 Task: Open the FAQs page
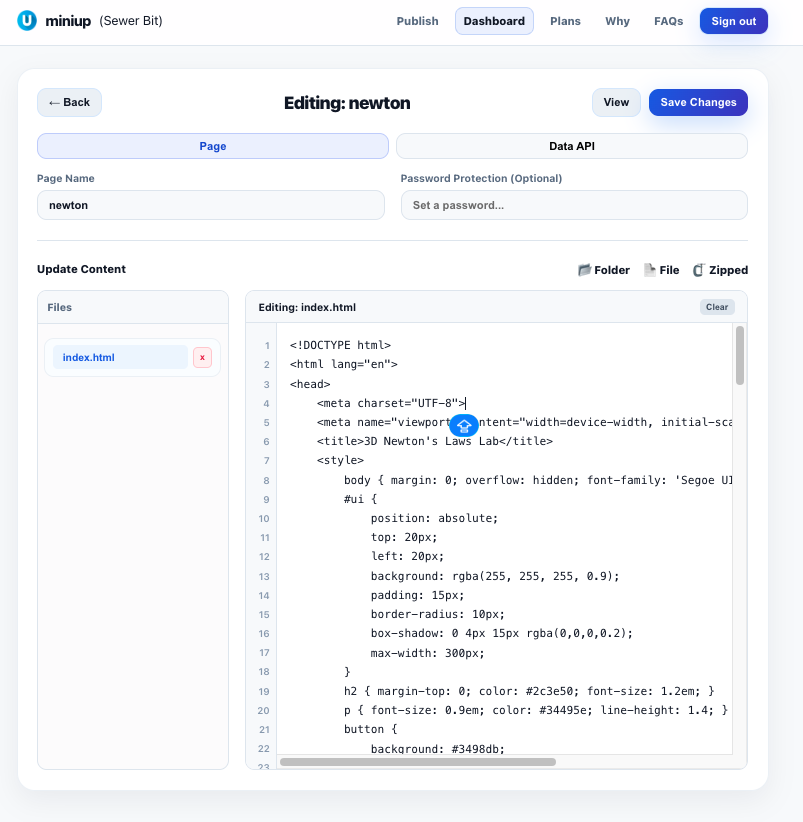coord(668,20)
